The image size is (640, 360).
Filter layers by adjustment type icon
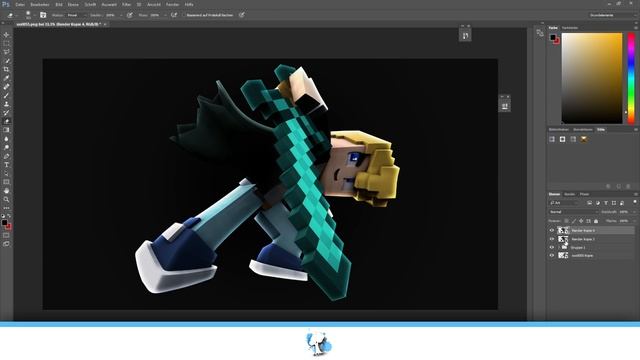click(598, 203)
